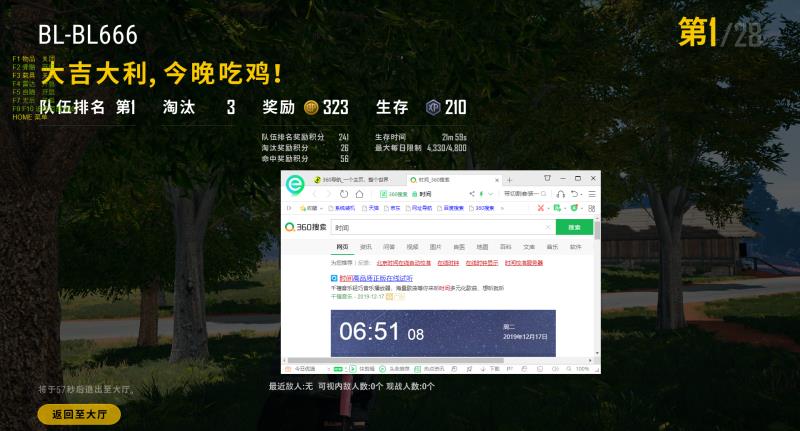Click the red scissors screenshot extension icon
This screenshot has width=800, height=431.
(541, 208)
